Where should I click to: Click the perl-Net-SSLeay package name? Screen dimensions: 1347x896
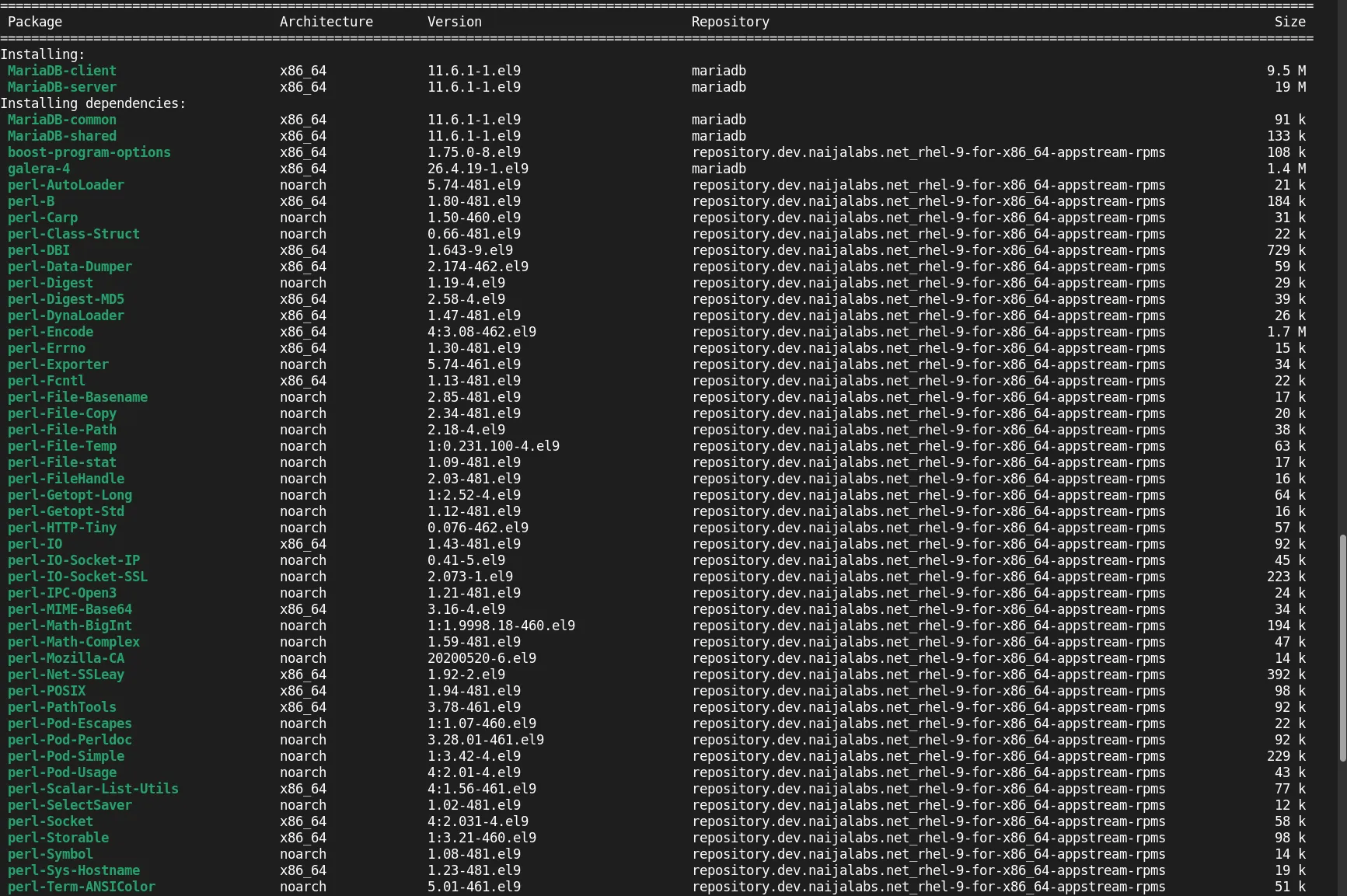point(66,675)
